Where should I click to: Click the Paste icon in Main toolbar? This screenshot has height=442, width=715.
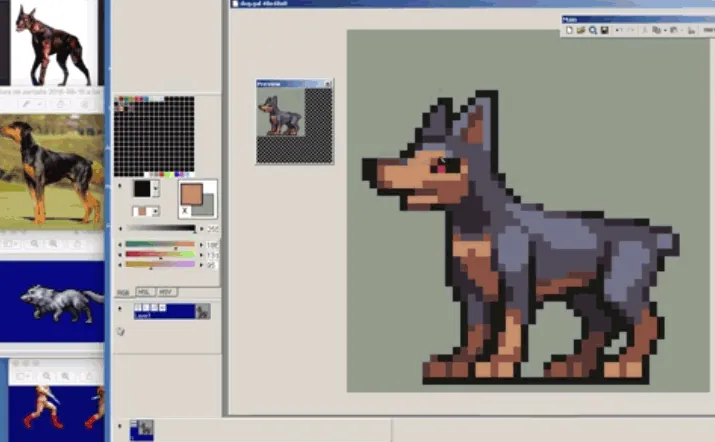point(674,30)
